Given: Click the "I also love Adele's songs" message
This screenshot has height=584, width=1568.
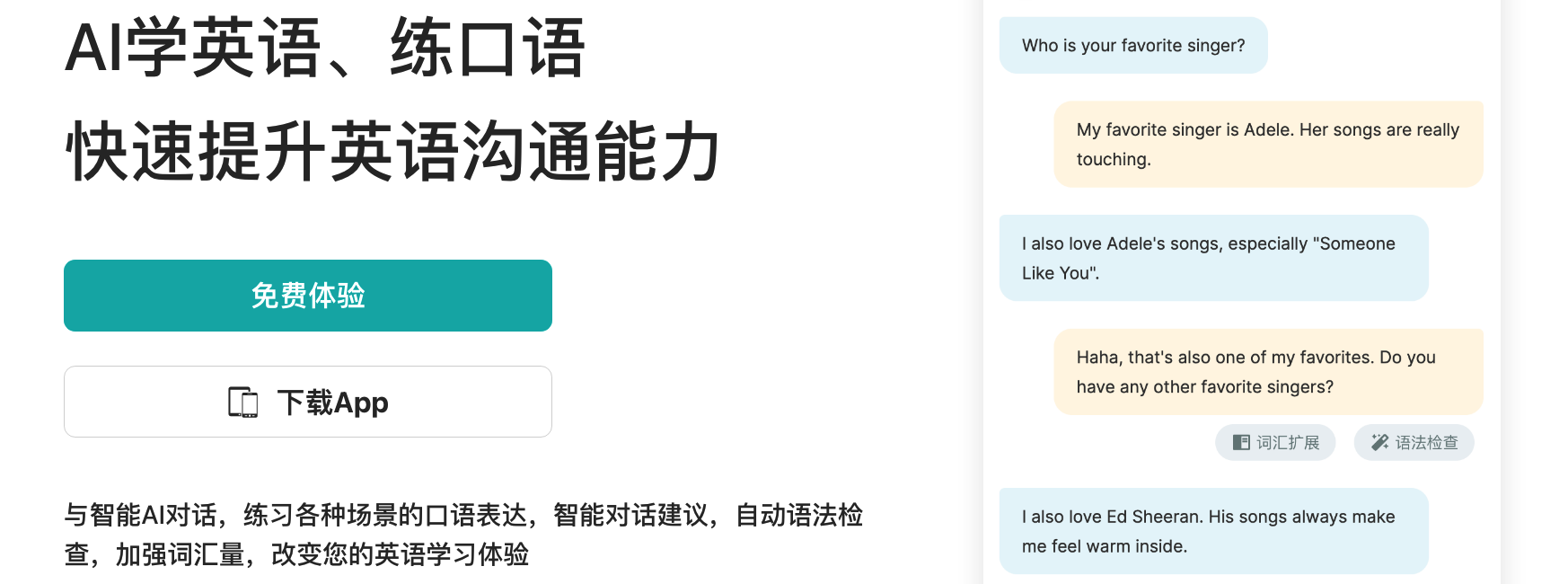Looking at the screenshot, I should coord(1213,258).
